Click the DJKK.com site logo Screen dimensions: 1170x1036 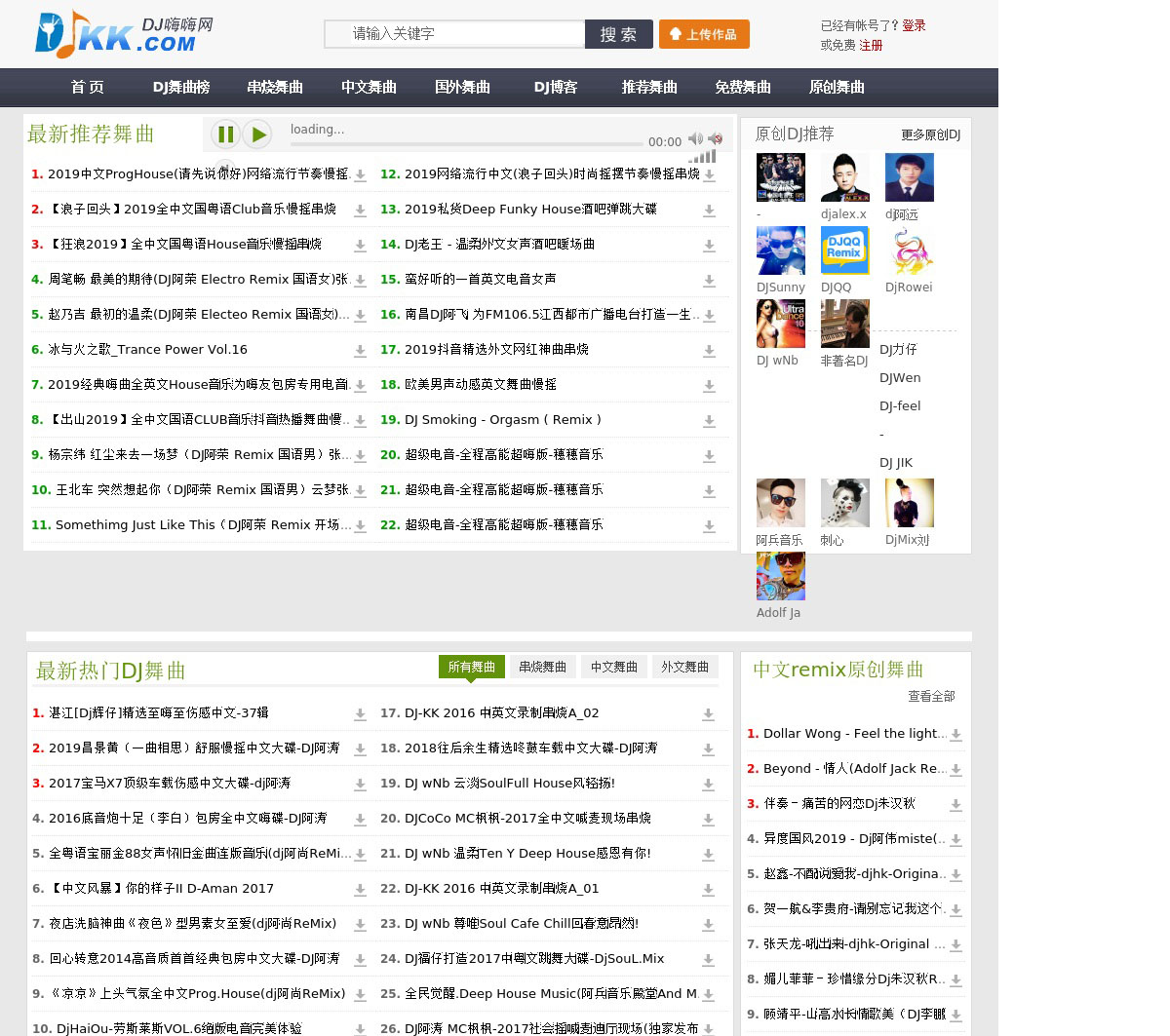pyautogui.click(x=124, y=34)
